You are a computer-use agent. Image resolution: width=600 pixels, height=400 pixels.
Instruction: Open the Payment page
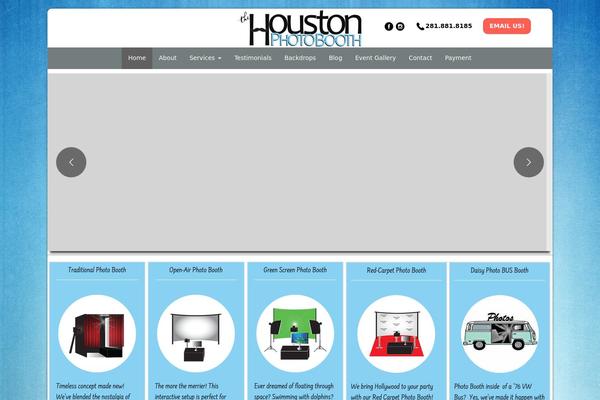pyautogui.click(x=458, y=58)
